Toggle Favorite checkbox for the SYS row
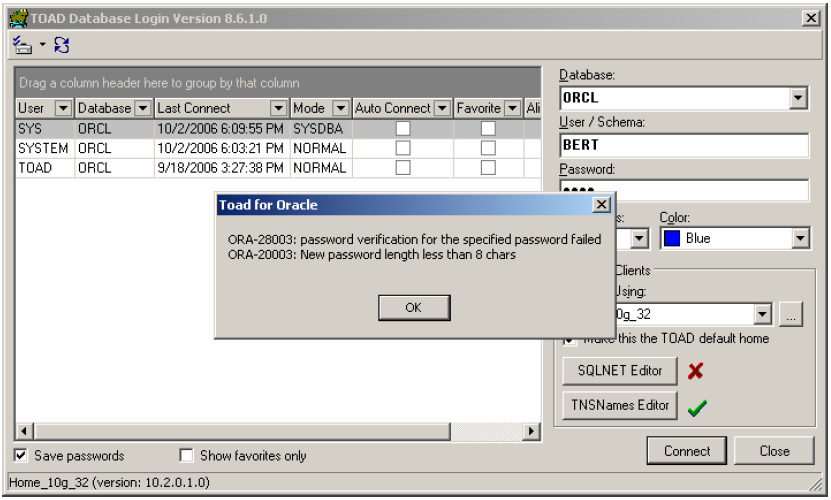831x500 pixels. point(488,128)
